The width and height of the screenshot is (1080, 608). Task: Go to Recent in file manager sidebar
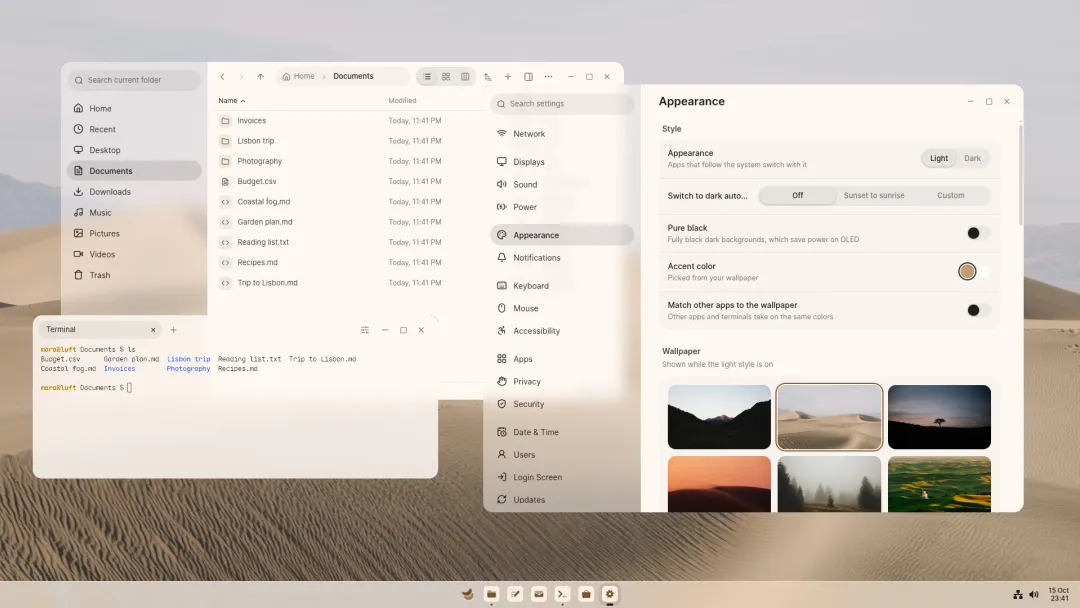134,129
